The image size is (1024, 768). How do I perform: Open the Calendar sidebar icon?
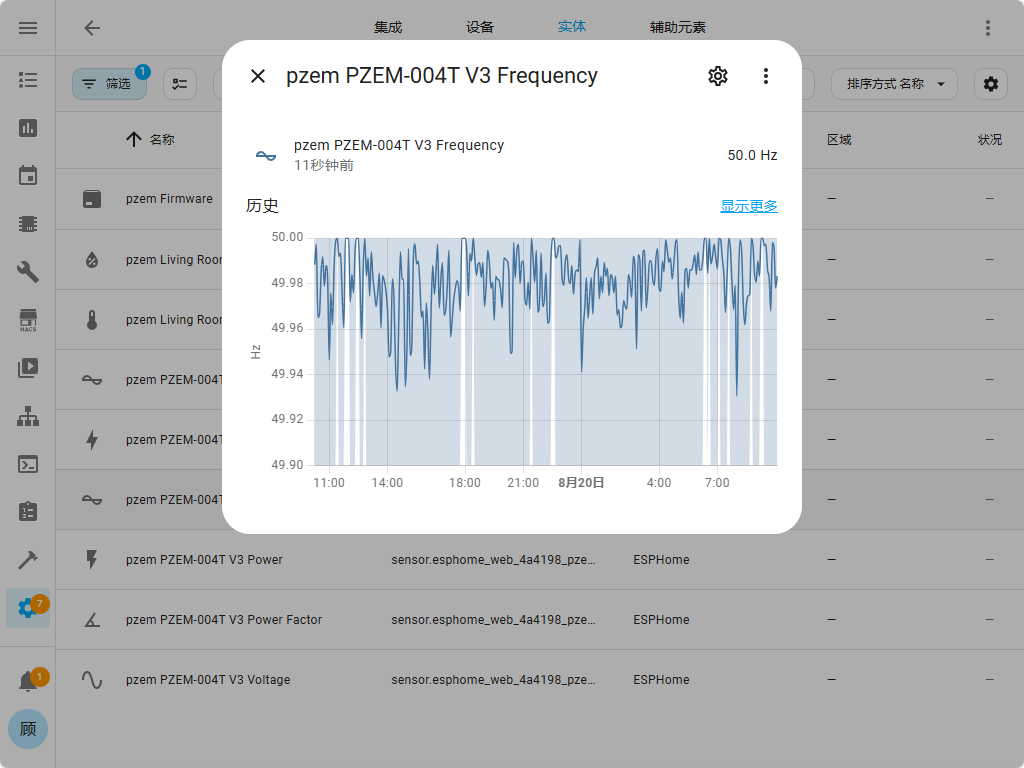[28, 176]
